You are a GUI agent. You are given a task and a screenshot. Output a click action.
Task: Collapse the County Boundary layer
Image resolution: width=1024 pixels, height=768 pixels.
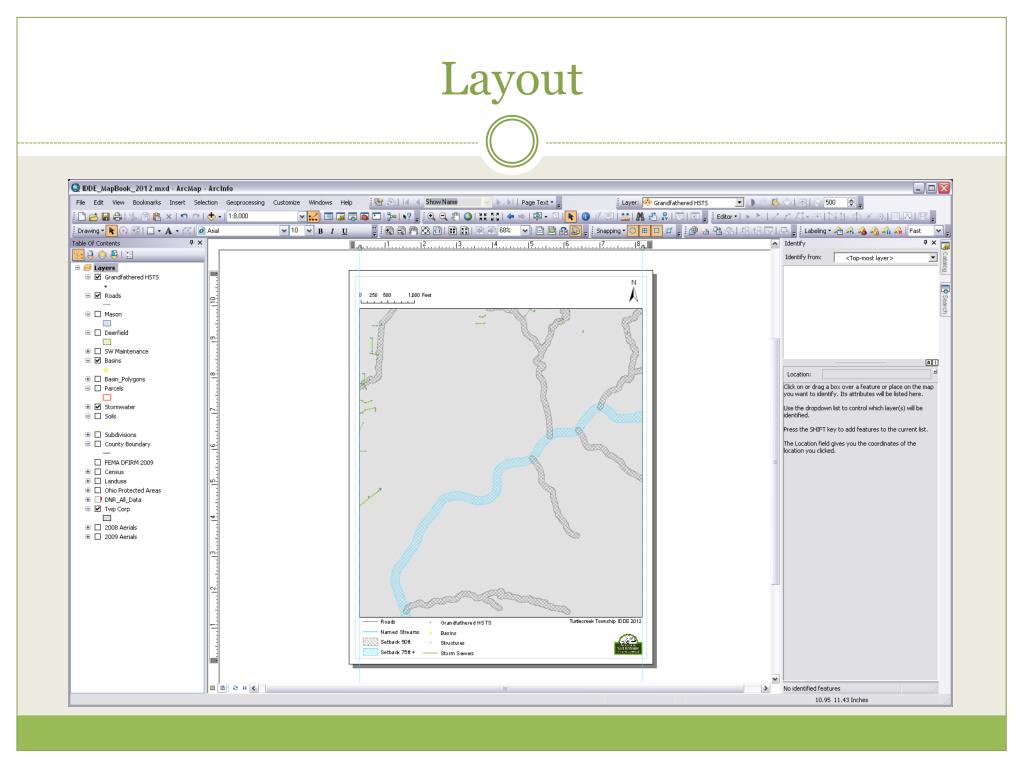click(x=88, y=444)
